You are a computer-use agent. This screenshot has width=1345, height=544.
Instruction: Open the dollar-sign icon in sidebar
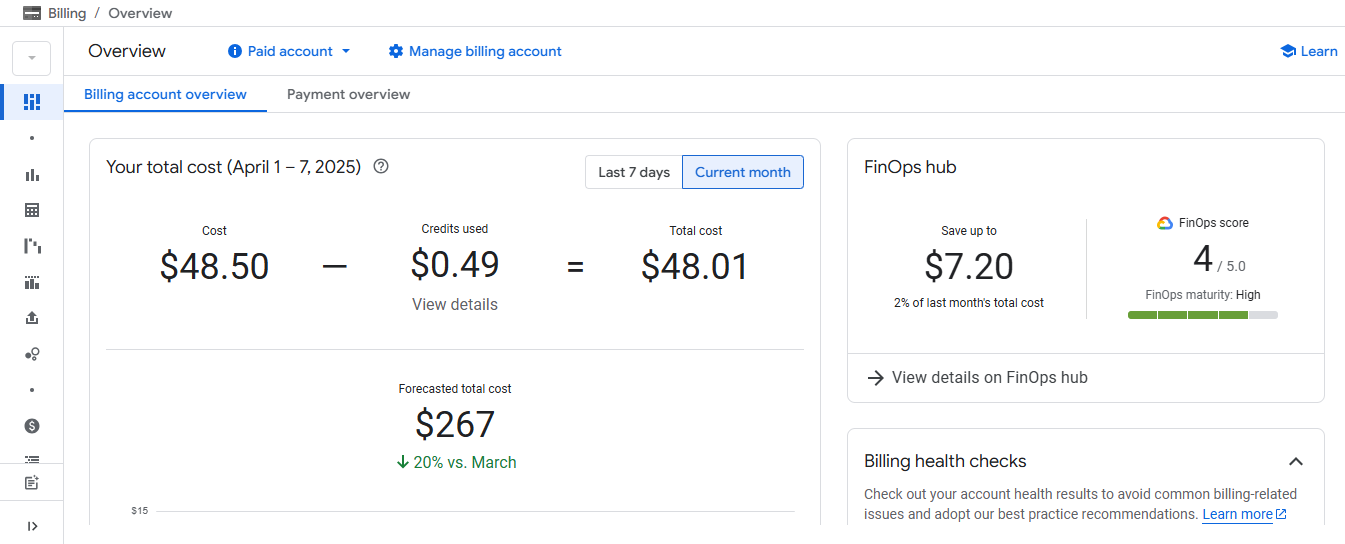click(32, 426)
